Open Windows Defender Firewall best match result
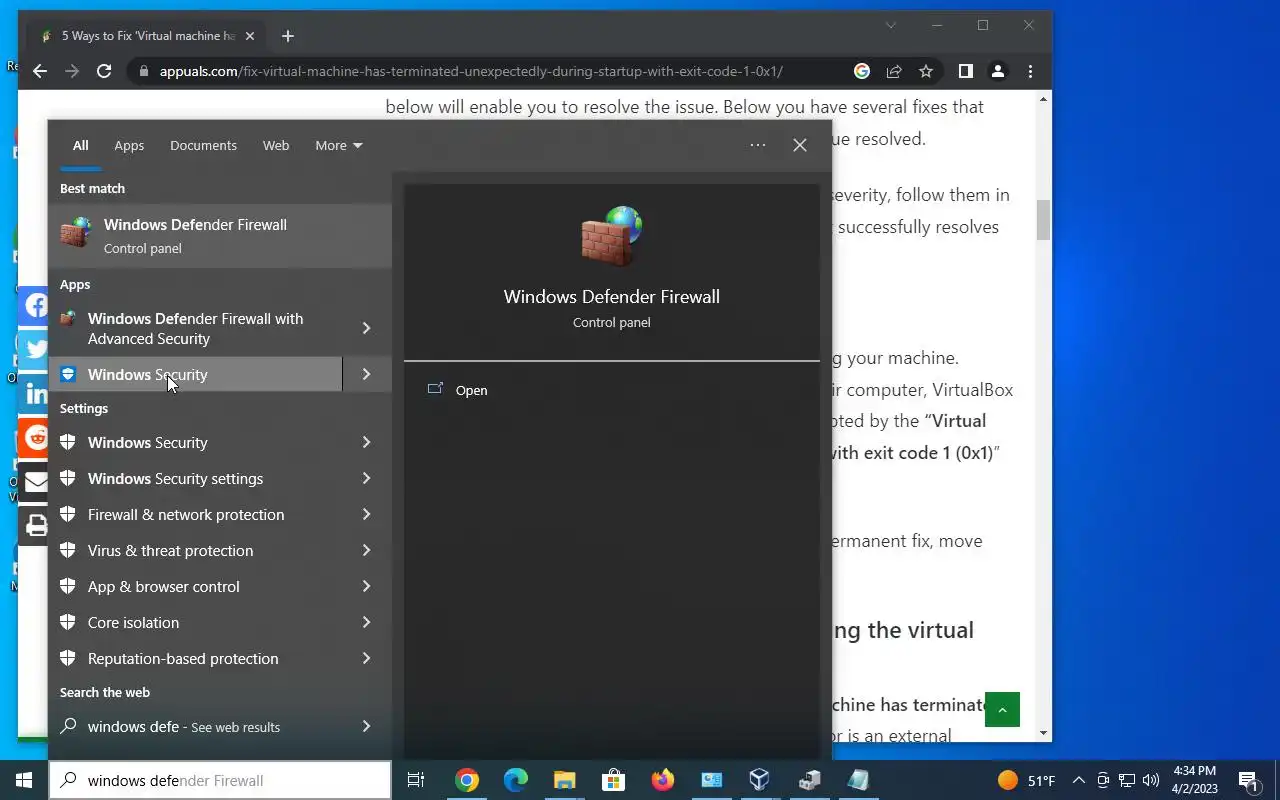The image size is (1280, 800). (220, 236)
